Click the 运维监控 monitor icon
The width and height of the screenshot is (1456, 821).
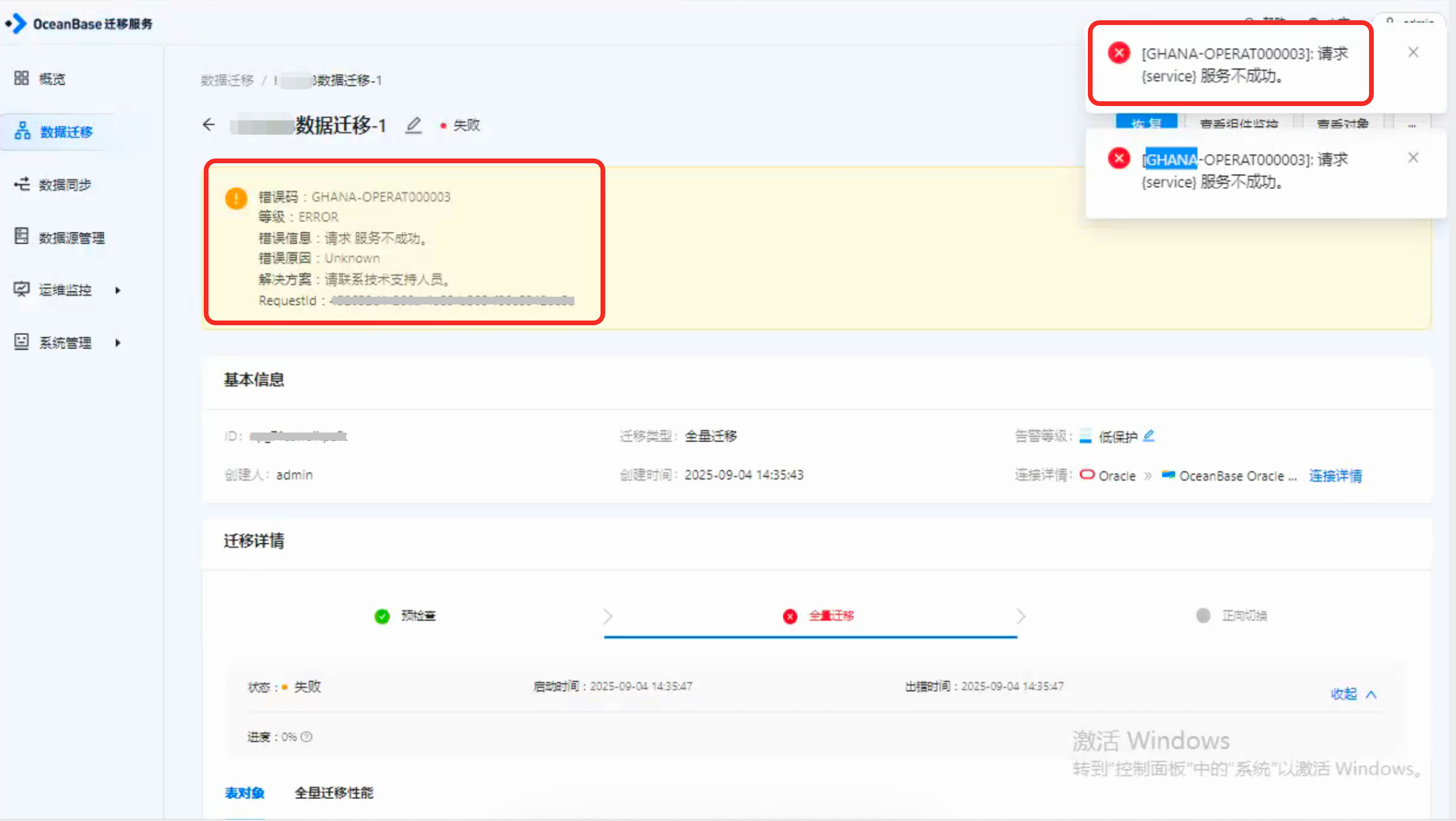point(21,289)
